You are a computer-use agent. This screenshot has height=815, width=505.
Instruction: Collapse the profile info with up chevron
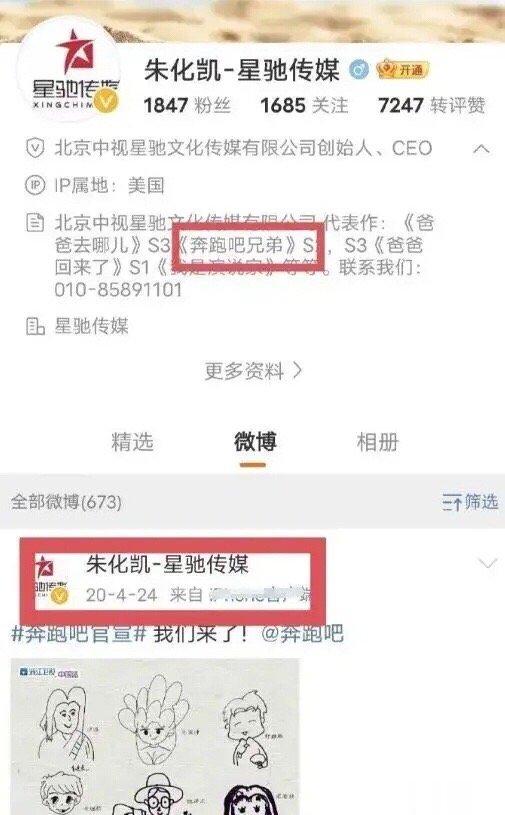tap(481, 149)
